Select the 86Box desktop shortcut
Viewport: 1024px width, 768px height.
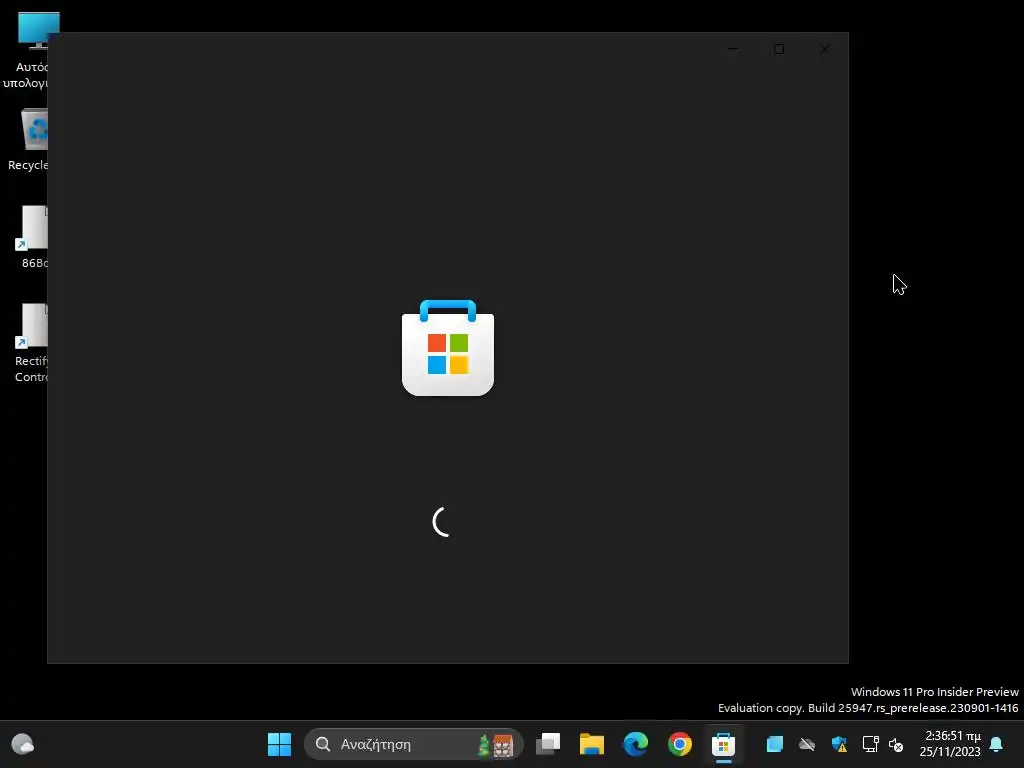pyautogui.click(x=31, y=237)
